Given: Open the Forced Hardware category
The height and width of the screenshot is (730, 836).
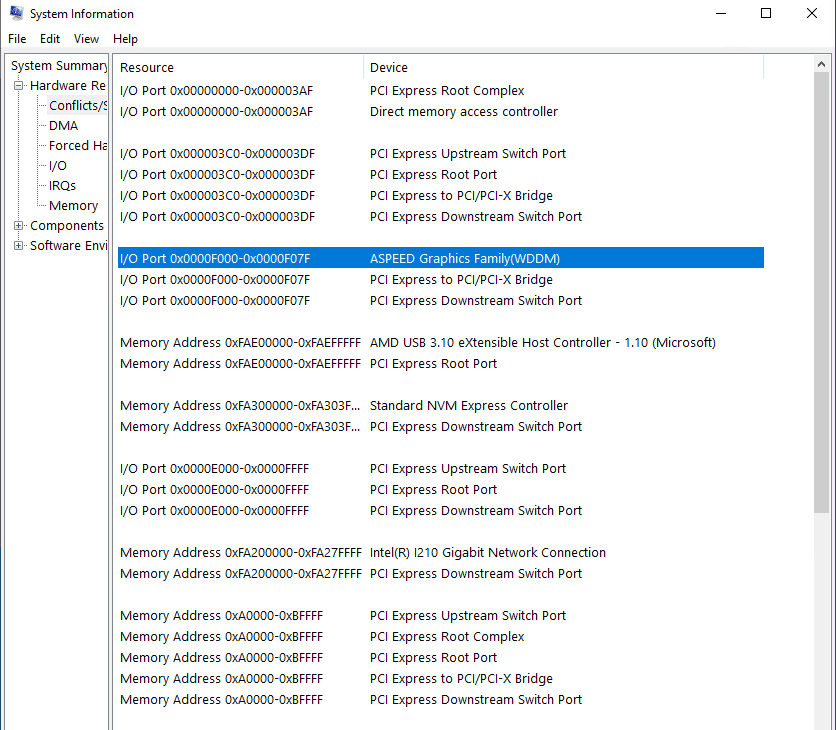Looking at the screenshot, I should [77, 146].
